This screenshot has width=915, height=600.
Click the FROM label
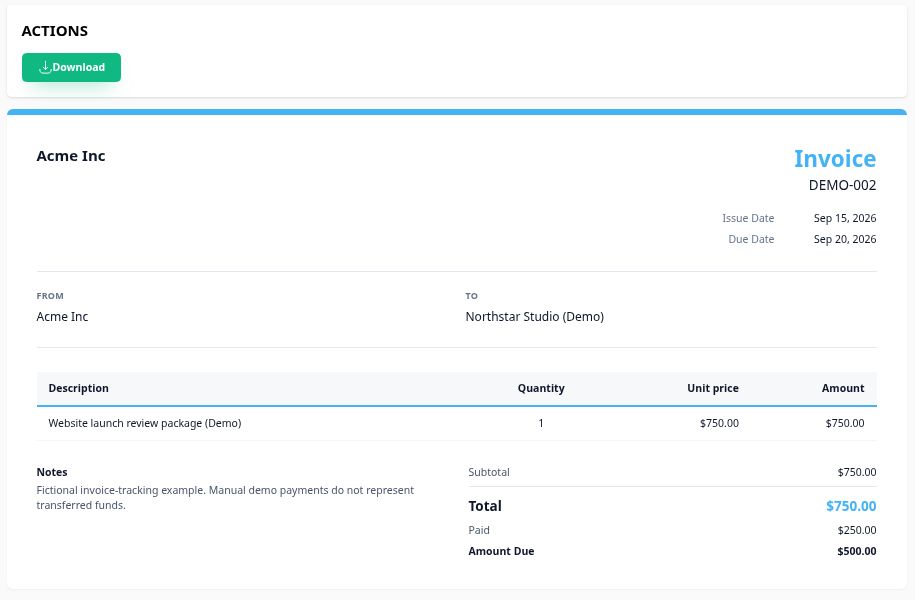(50, 296)
